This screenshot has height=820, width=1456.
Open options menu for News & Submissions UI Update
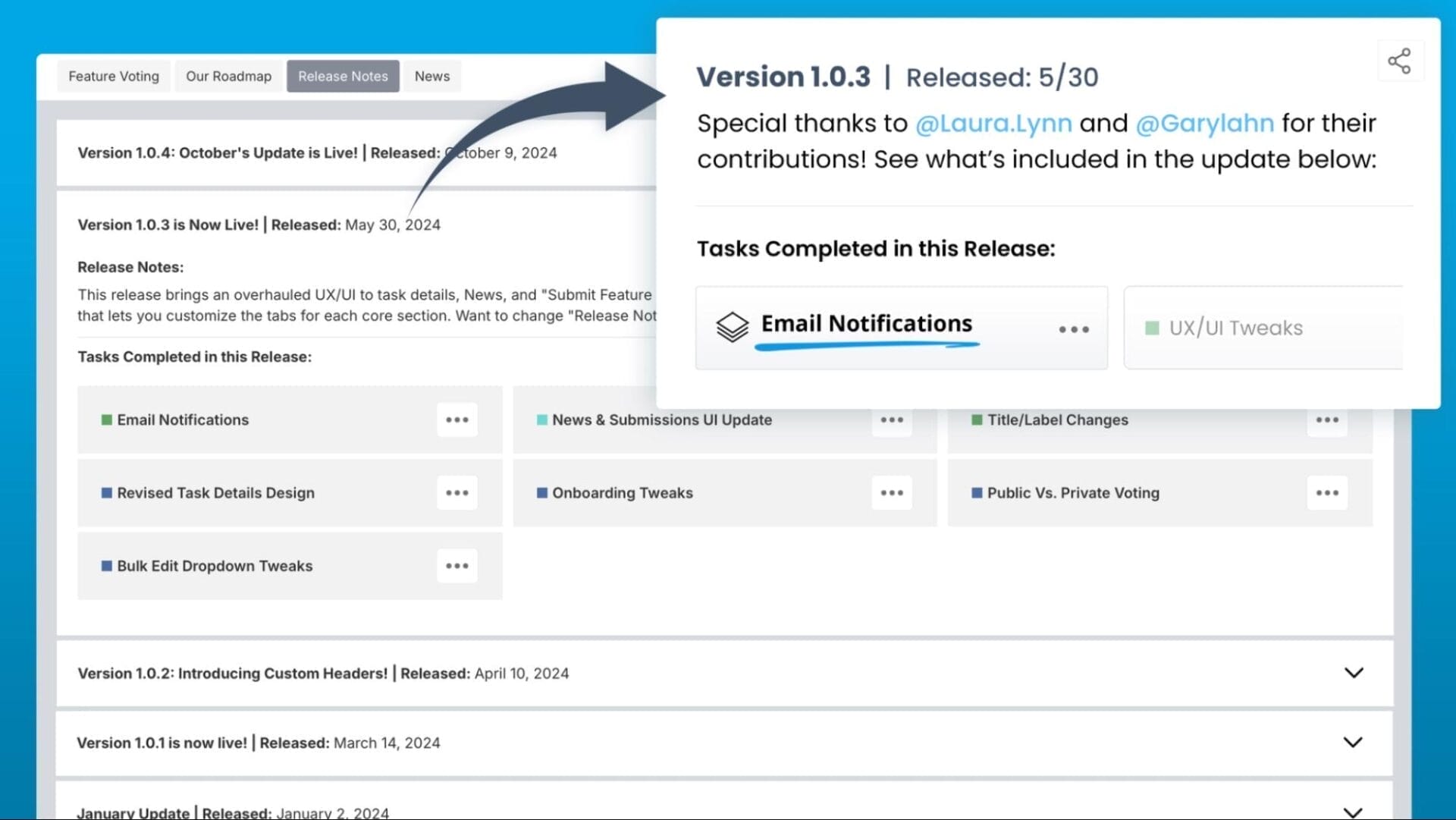[892, 420]
